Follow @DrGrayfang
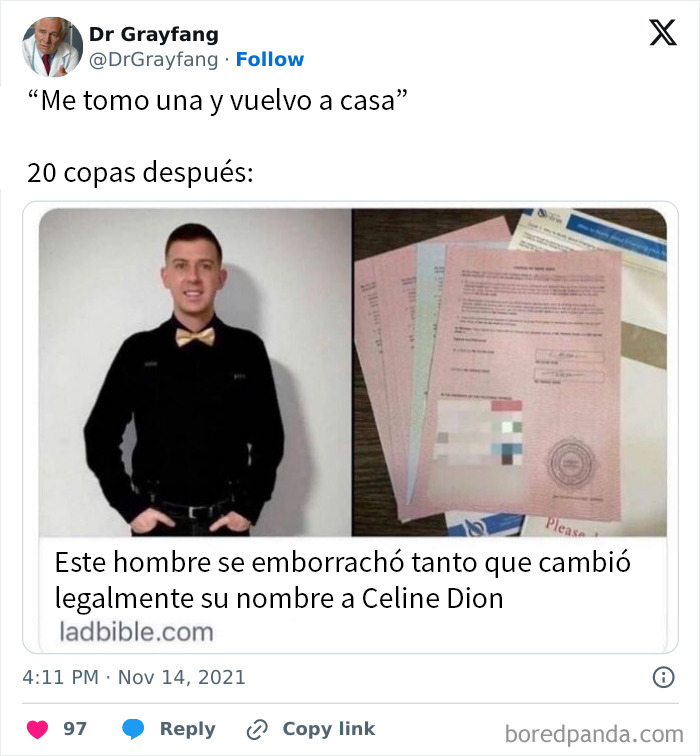Viewport: 700px width, 756px height. pyautogui.click(x=269, y=59)
